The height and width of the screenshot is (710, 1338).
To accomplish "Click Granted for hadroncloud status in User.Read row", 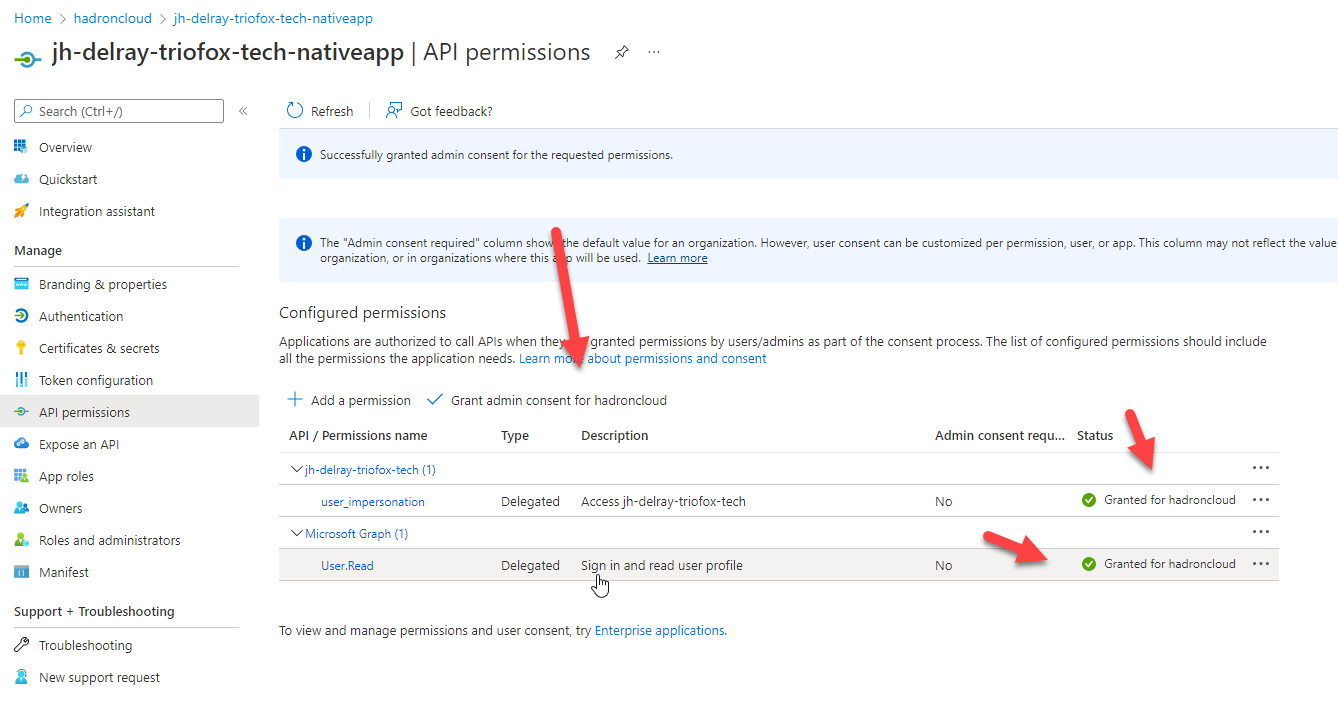I will pos(1159,564).
